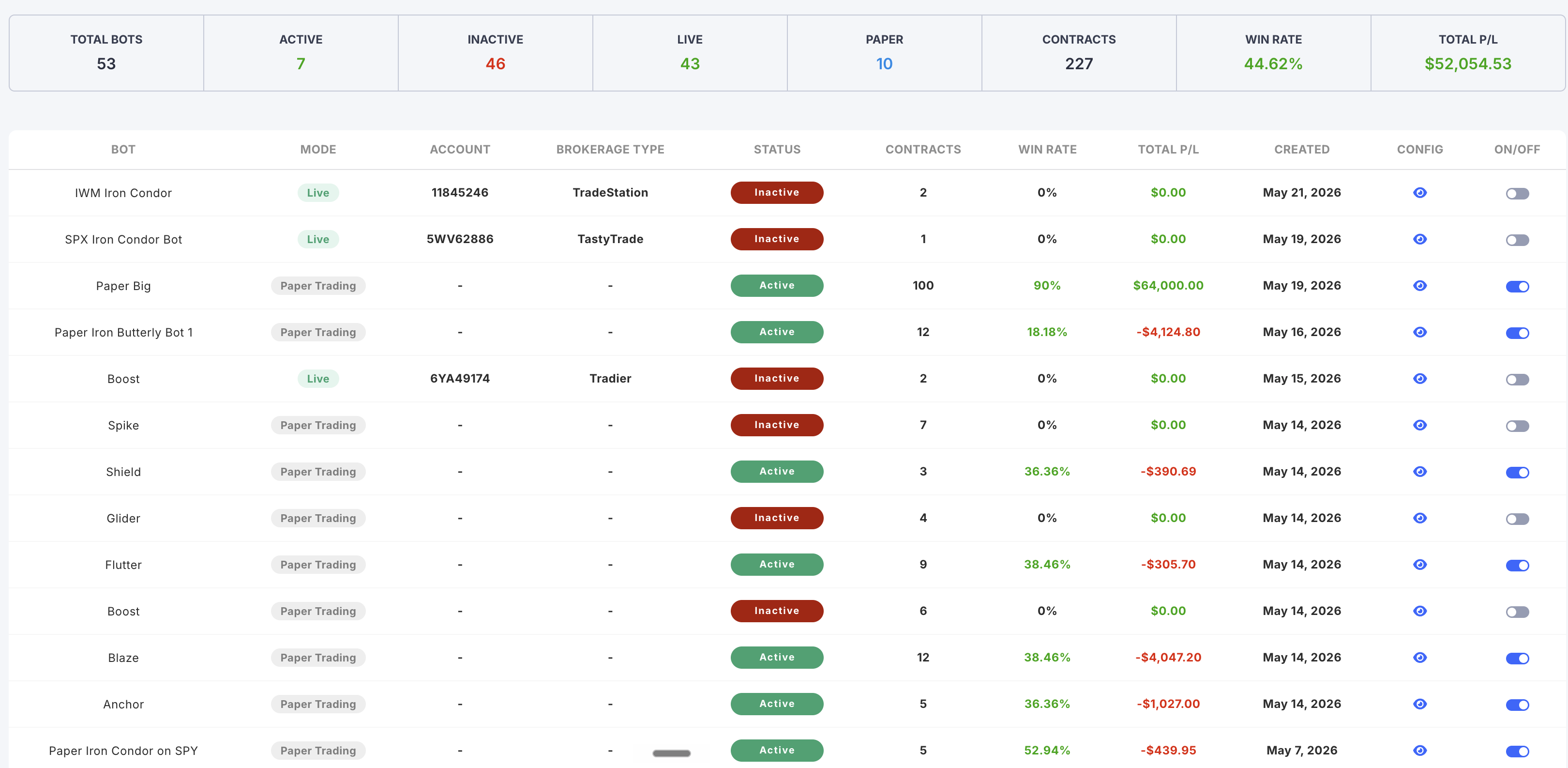Click the INACTIVE summary card showing 46
Screen dimensions: 1568x768
pos(496,53)
